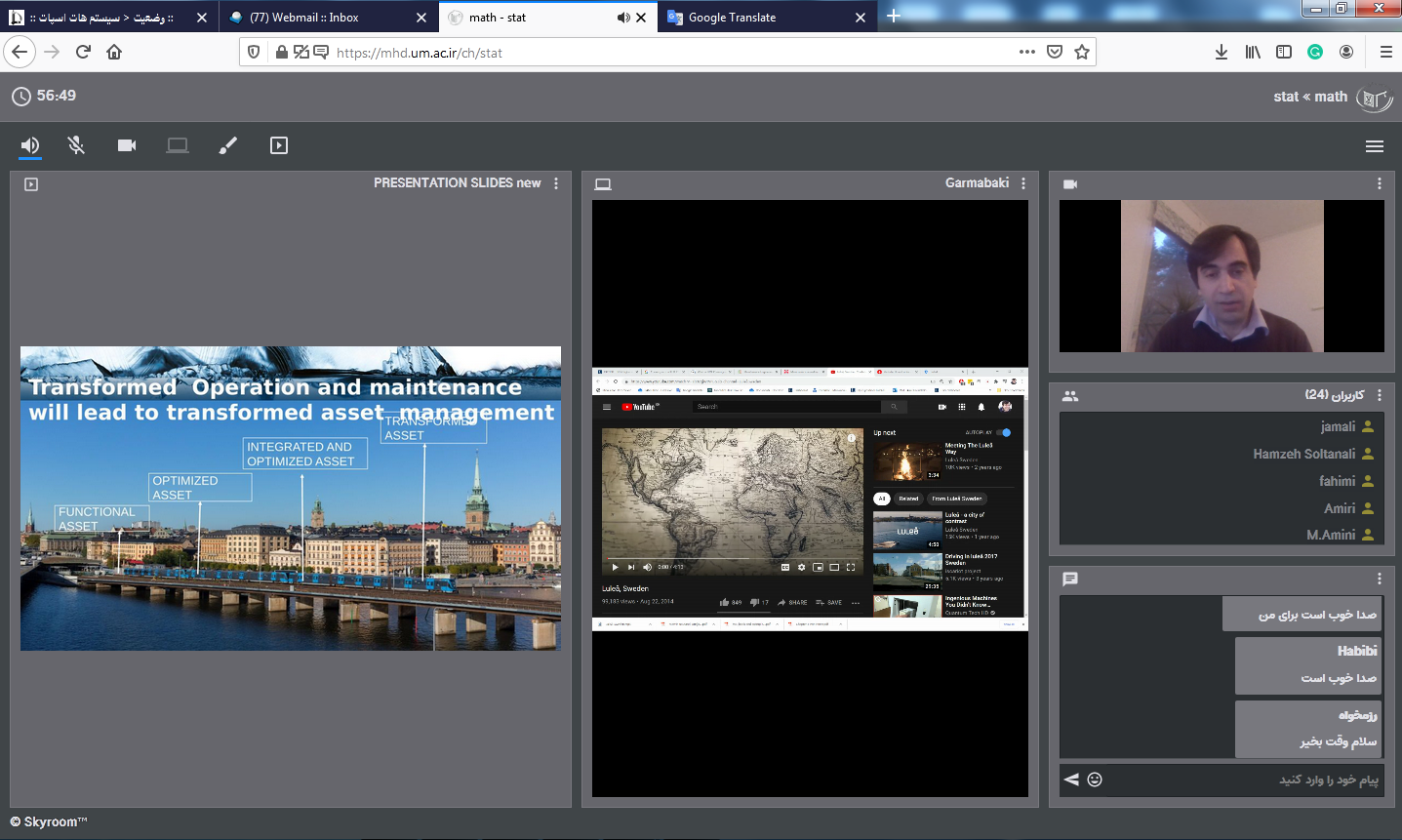
Task: Switch to the Webmail Inbox tab
Action: pyautogui.click(x=303, y=18)
